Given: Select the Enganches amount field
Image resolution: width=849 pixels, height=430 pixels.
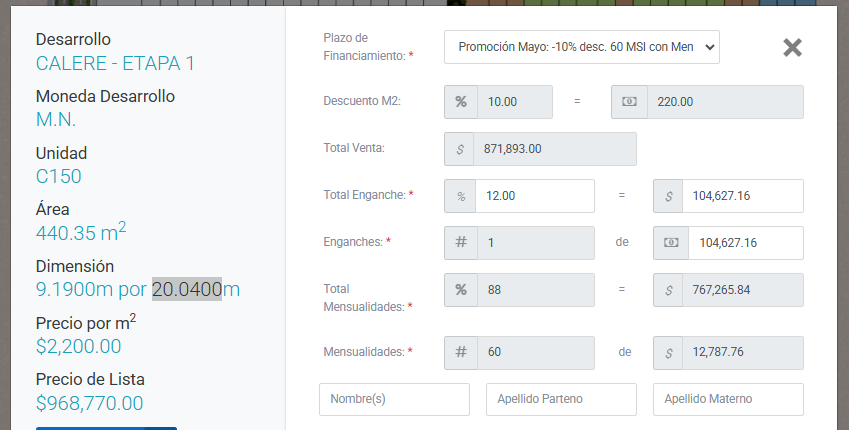Looking at the screenshot, I should click(x=746, y=243).
